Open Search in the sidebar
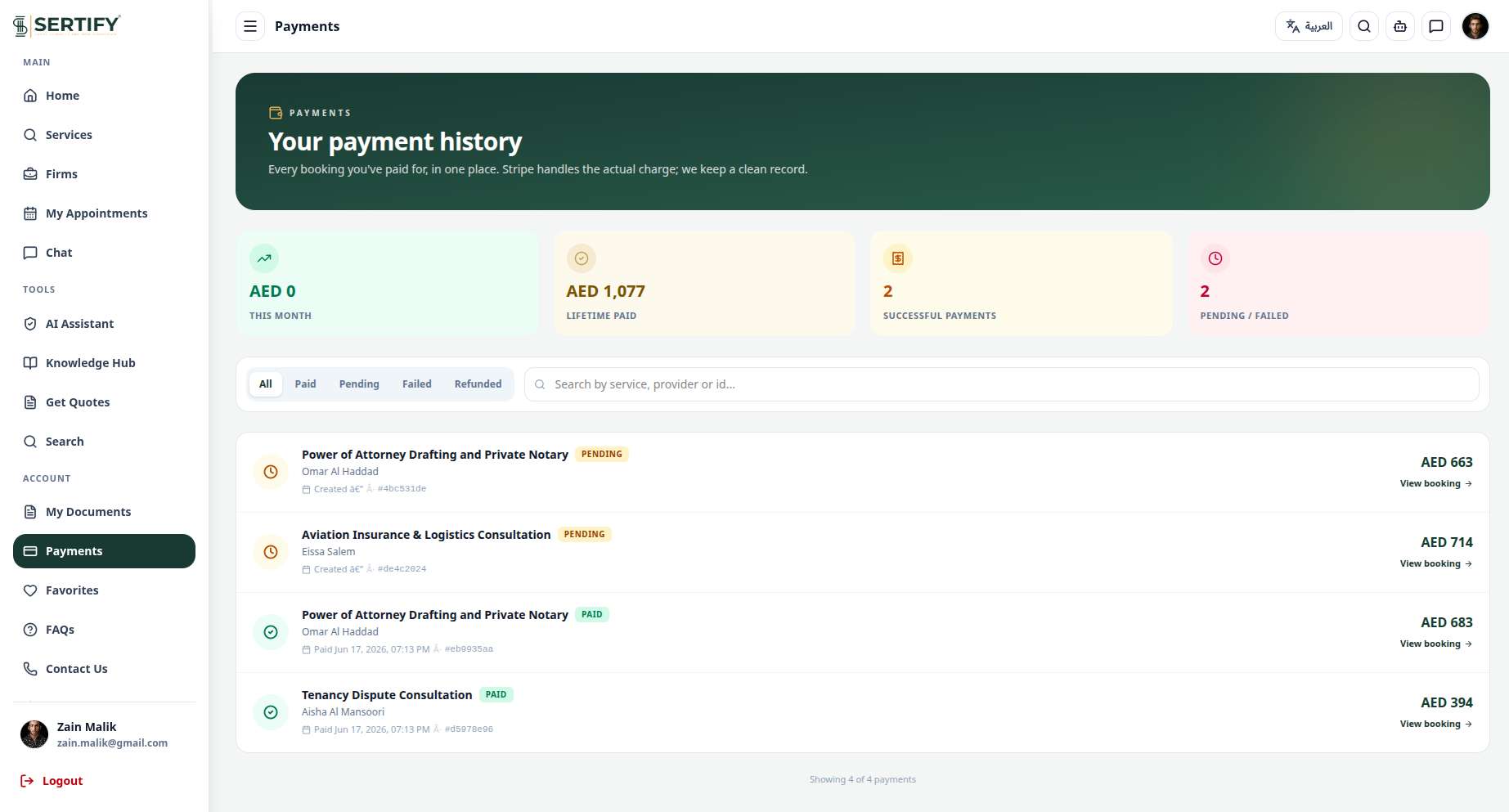The image size is (1509, 812). point(104,442)
